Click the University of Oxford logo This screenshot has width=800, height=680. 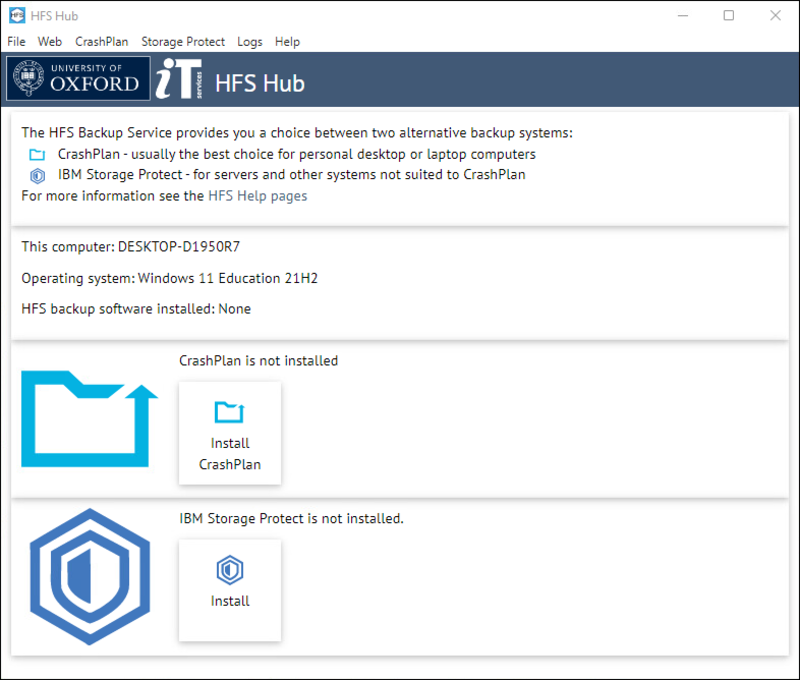pyautogui.click(x=76, y=79)
